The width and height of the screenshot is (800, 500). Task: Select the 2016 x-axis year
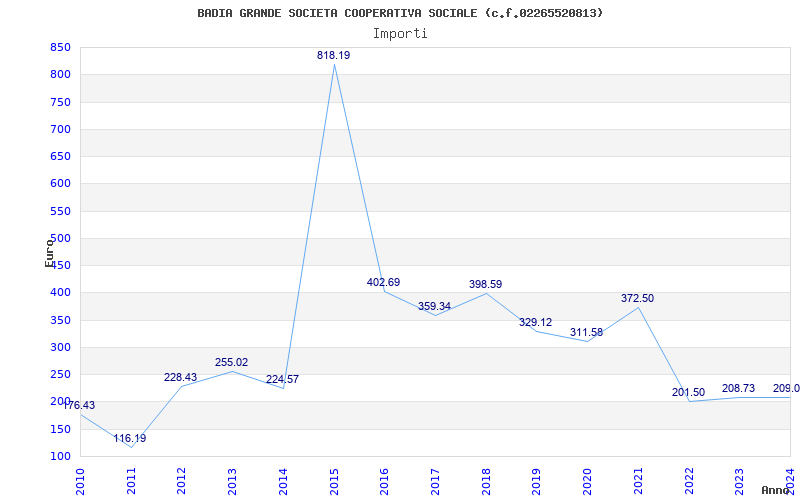(x=385, y=482)
